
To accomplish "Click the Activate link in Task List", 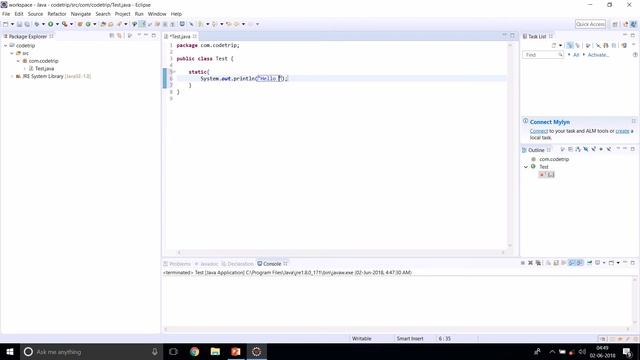I will tap(598, 55).
